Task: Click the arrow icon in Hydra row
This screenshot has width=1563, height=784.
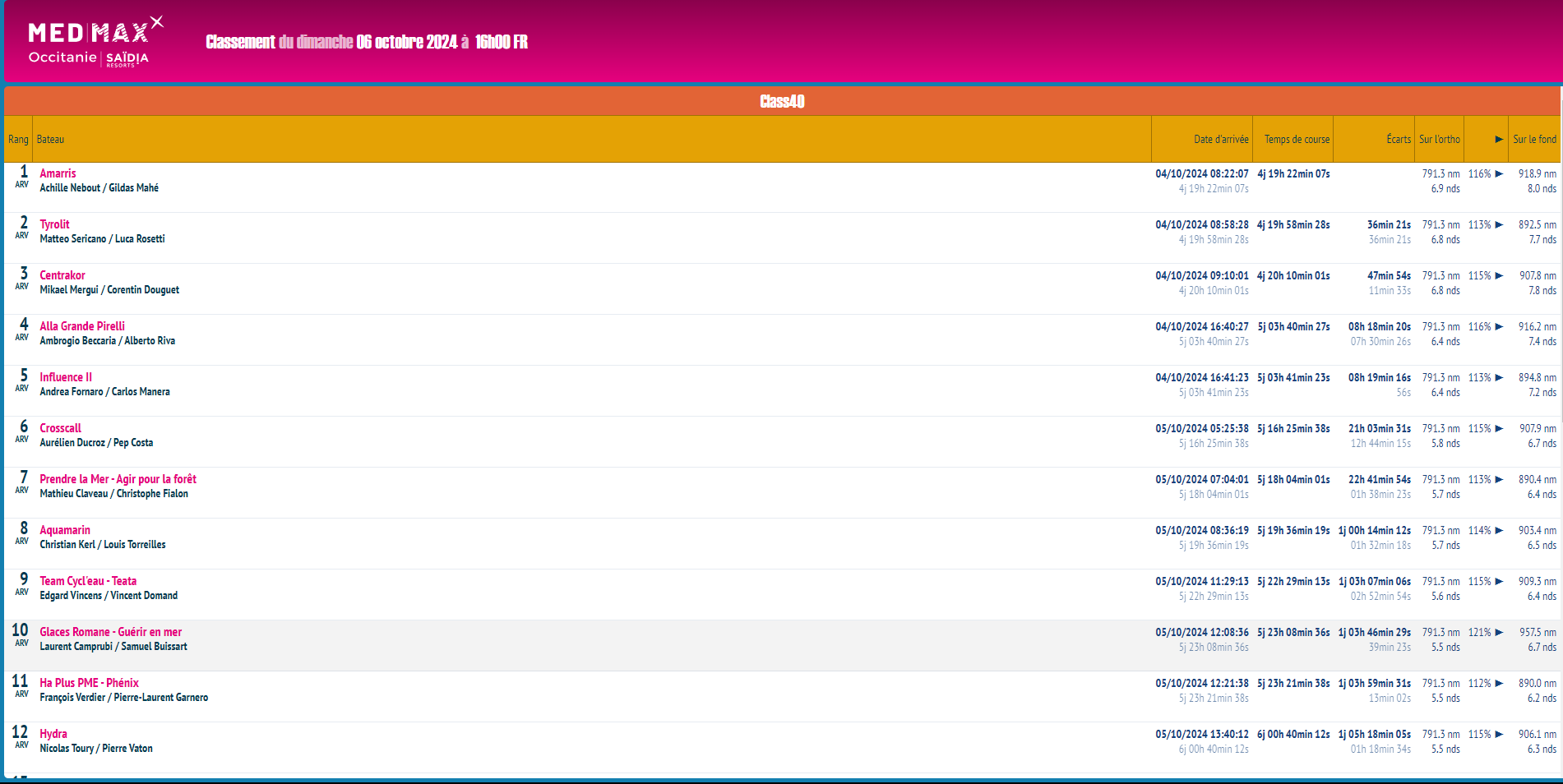Action: pos(1499,735)
